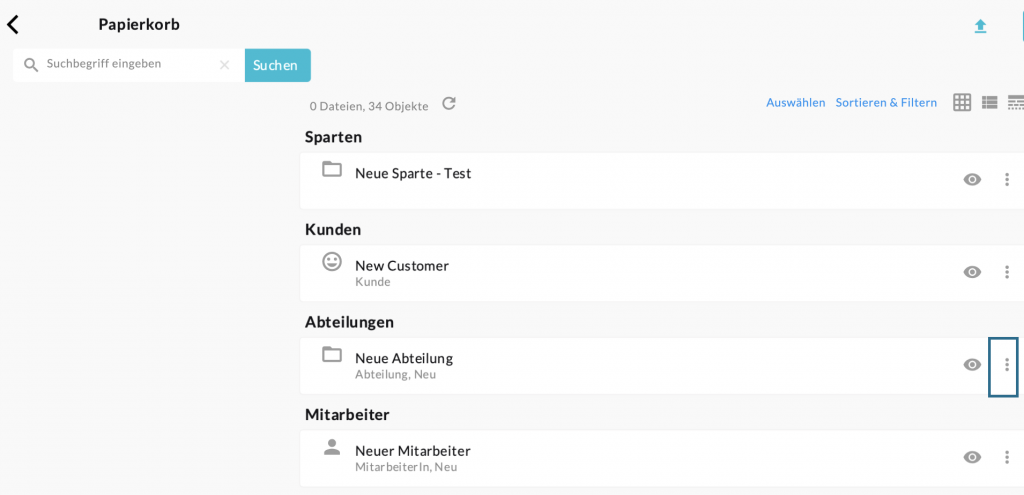Refresh the object list
This screenshot has height=495, width=1024.
click(449, 104)
